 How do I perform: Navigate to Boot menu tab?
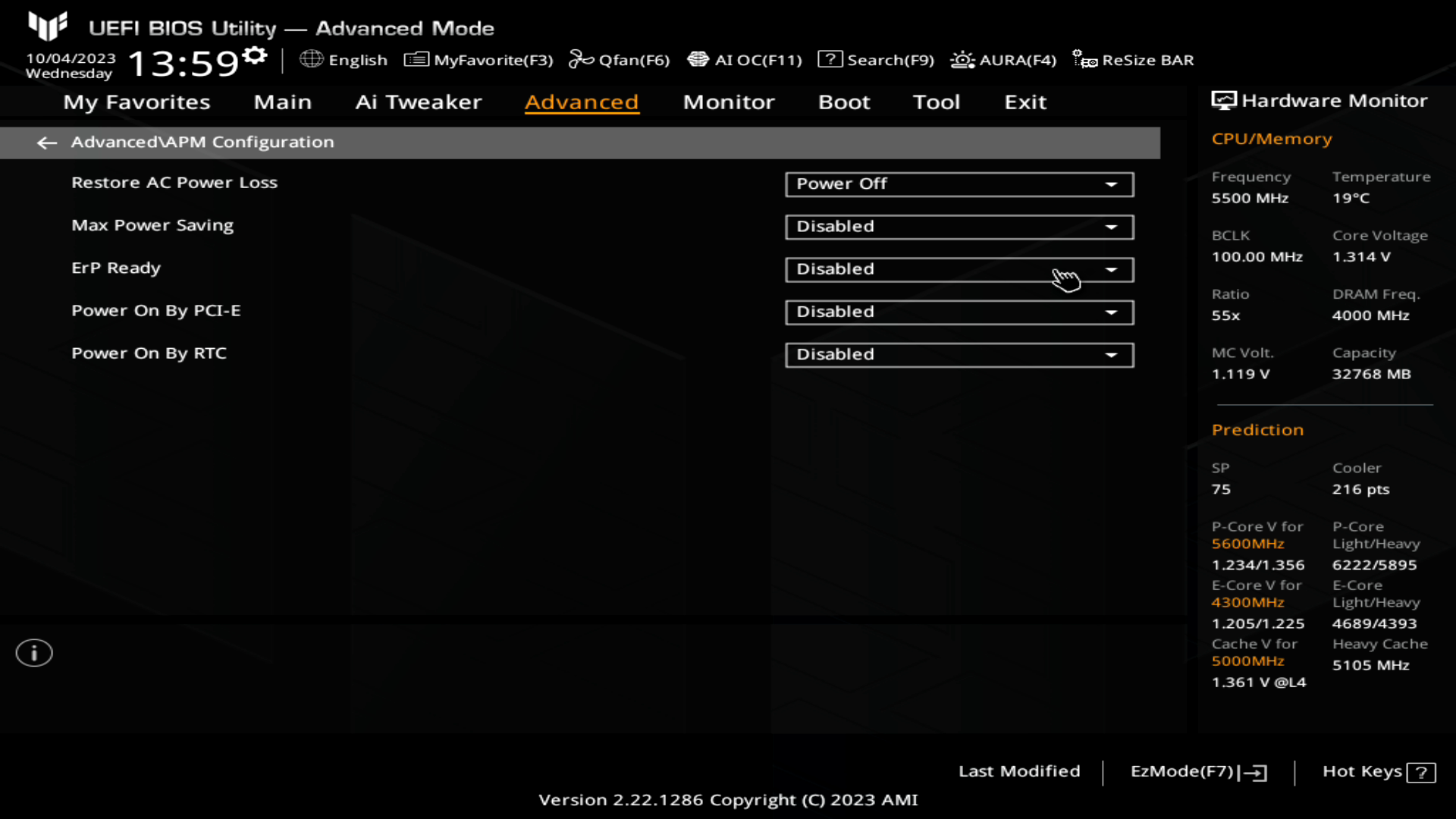[x=844, y=101]
